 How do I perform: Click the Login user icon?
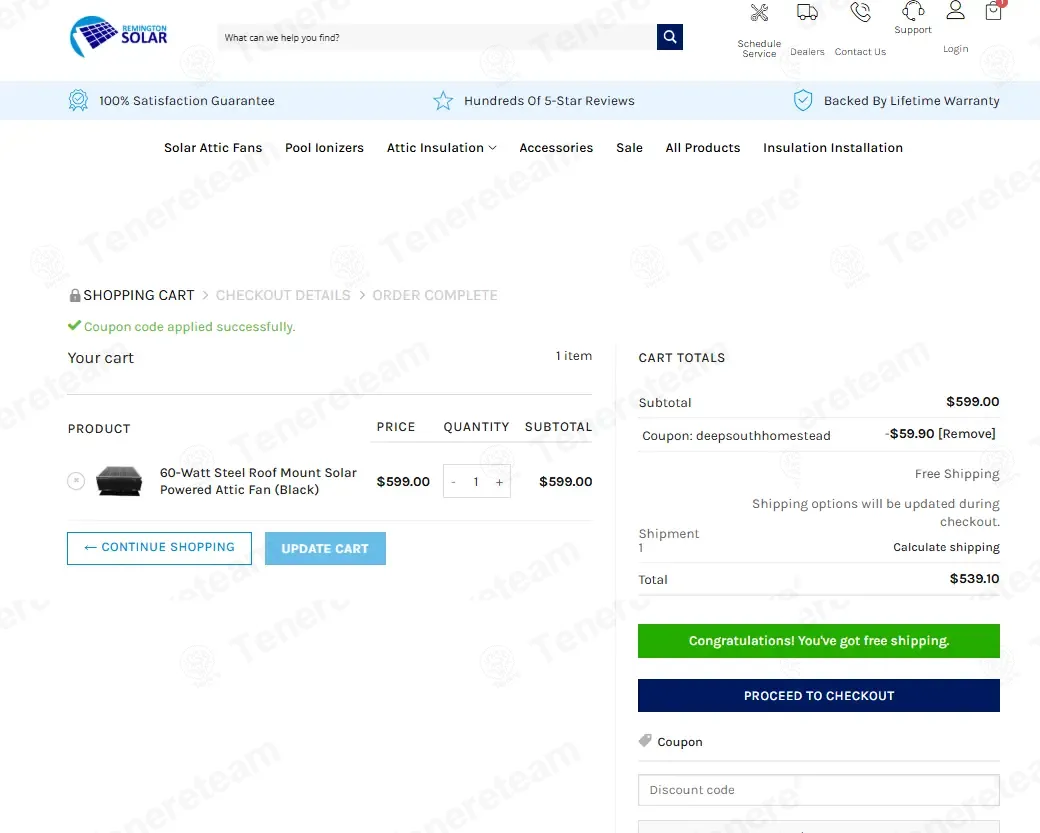coord(956,10)
